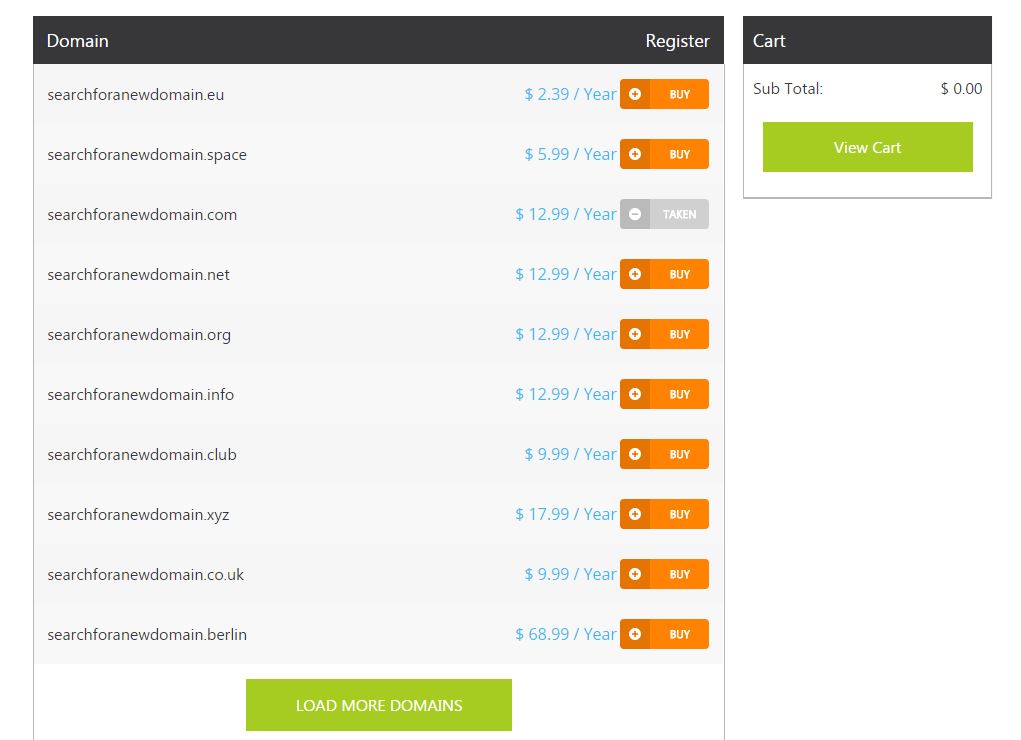Viewport: 1021px width, 740px height.
Task: Click the plus icon for searchforanewdomain.info
Action: (x=635, y=394)
